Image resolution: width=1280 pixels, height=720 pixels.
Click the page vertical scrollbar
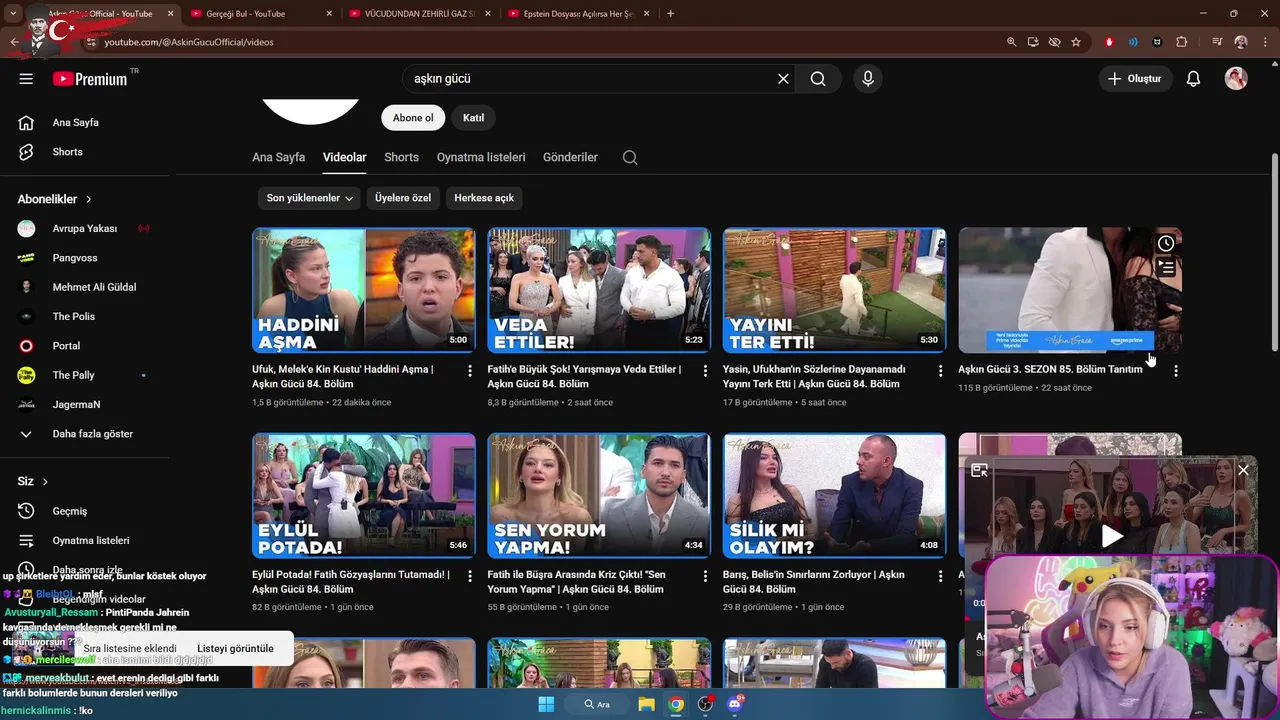(1274, 252)
